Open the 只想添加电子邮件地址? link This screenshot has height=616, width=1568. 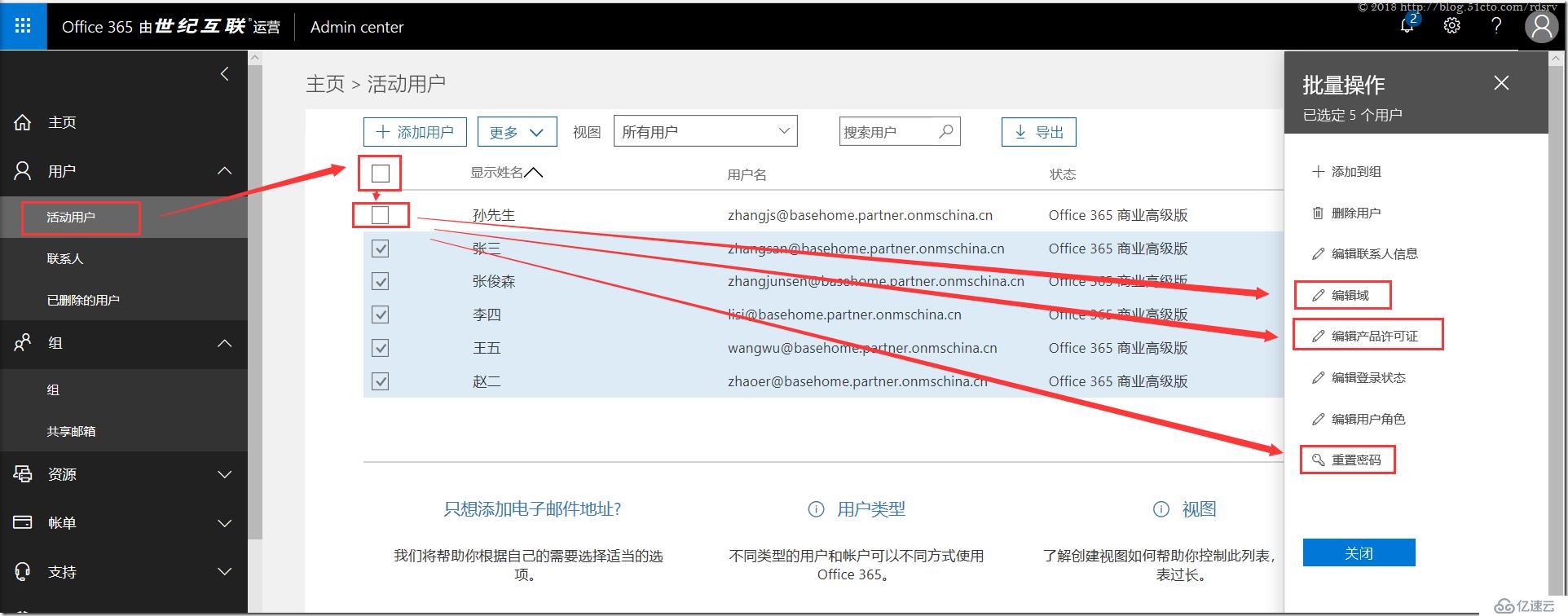point(532,509)
